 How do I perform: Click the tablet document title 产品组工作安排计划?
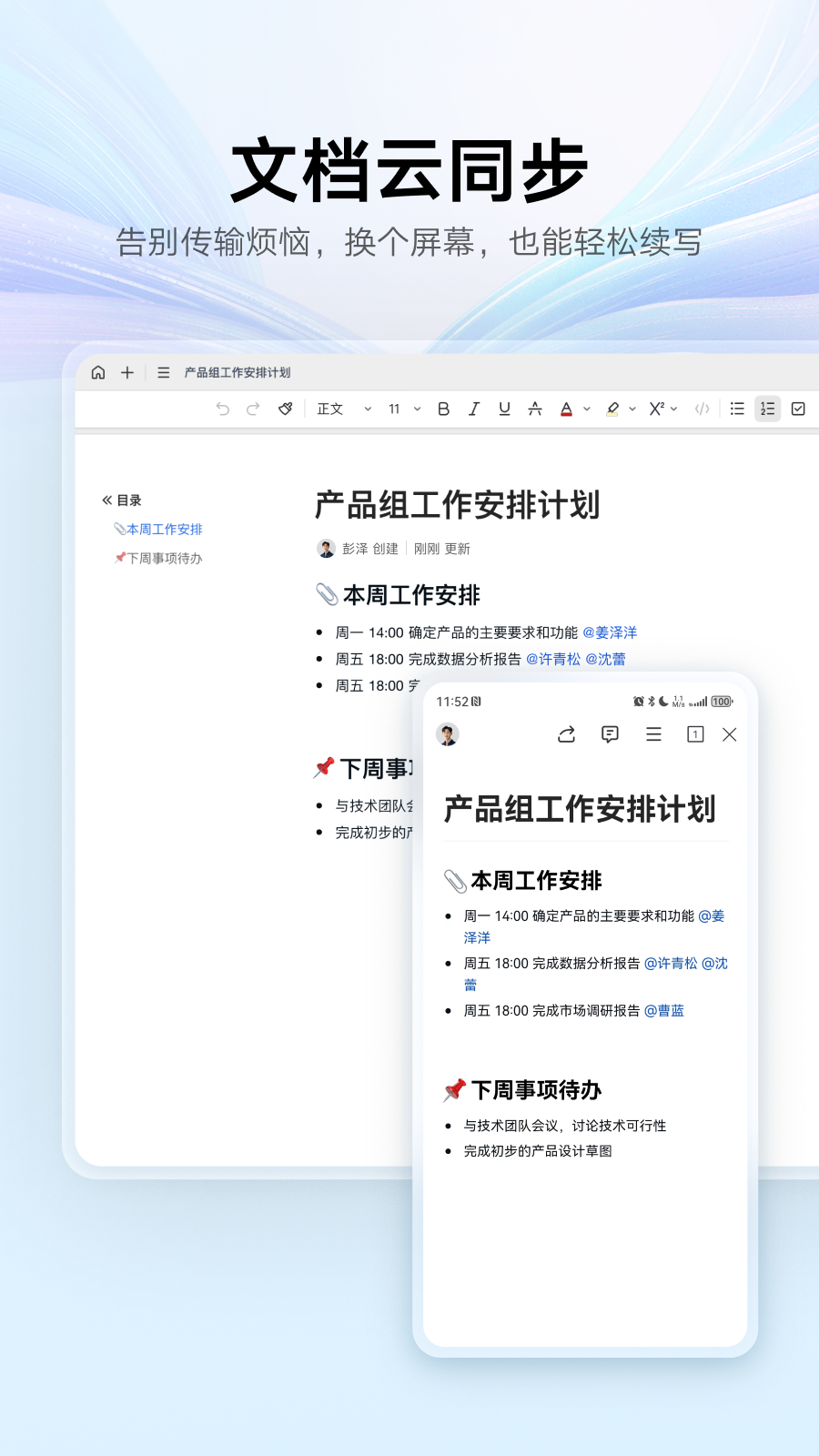pos(457,505)
